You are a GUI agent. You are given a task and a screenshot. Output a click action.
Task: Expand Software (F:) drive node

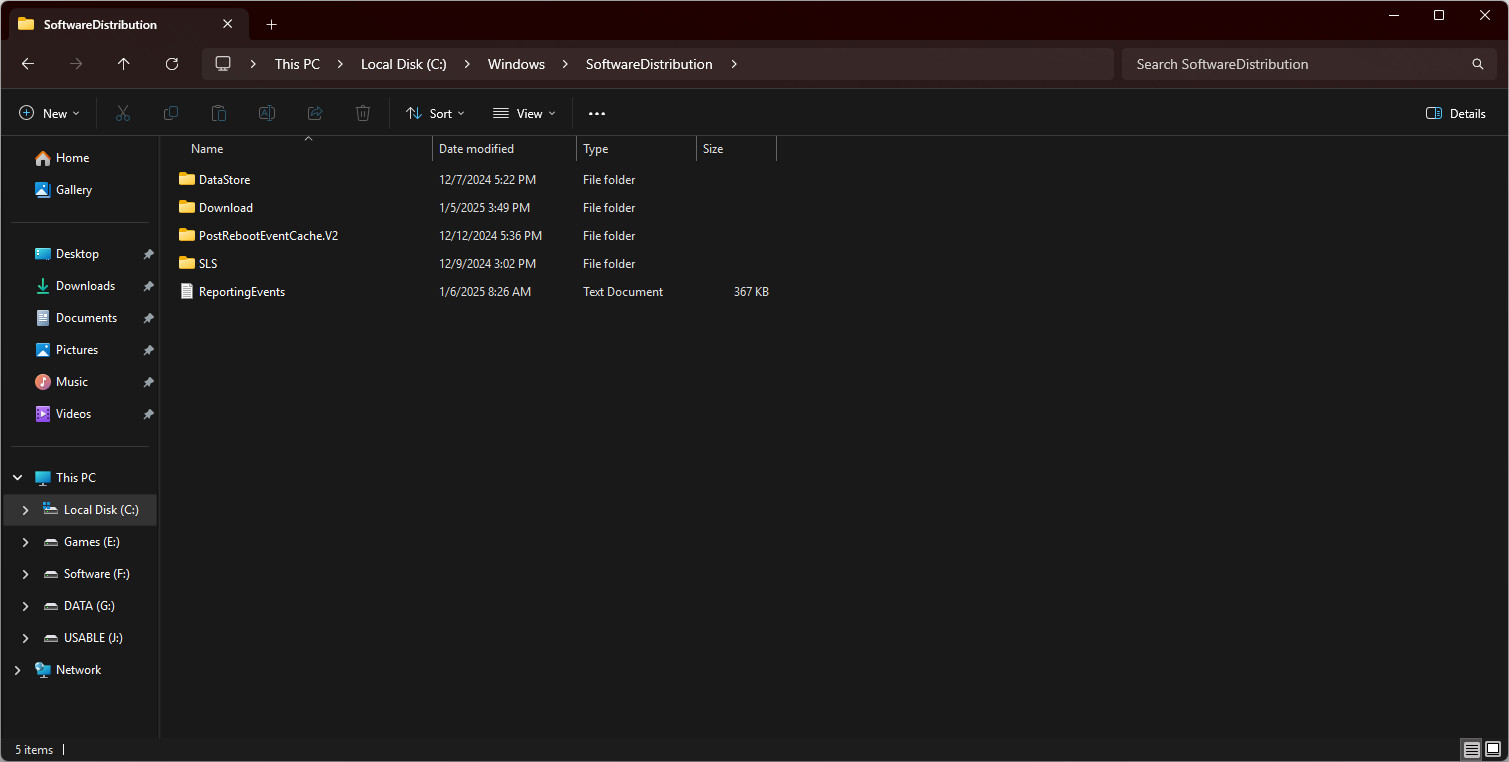pos(26,574)
